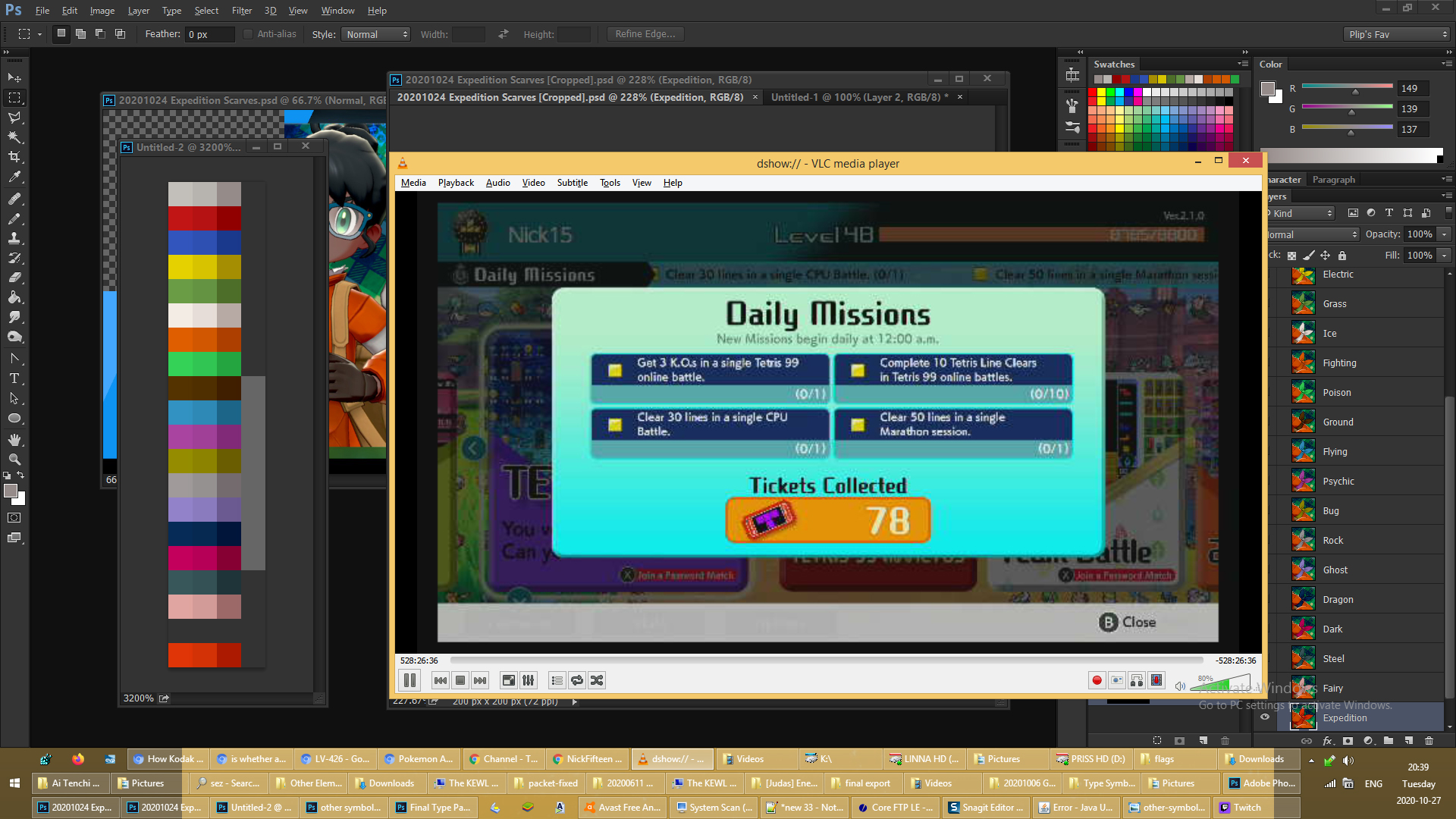
Task: Stop playback in VLC
Action: click(460, 680)
